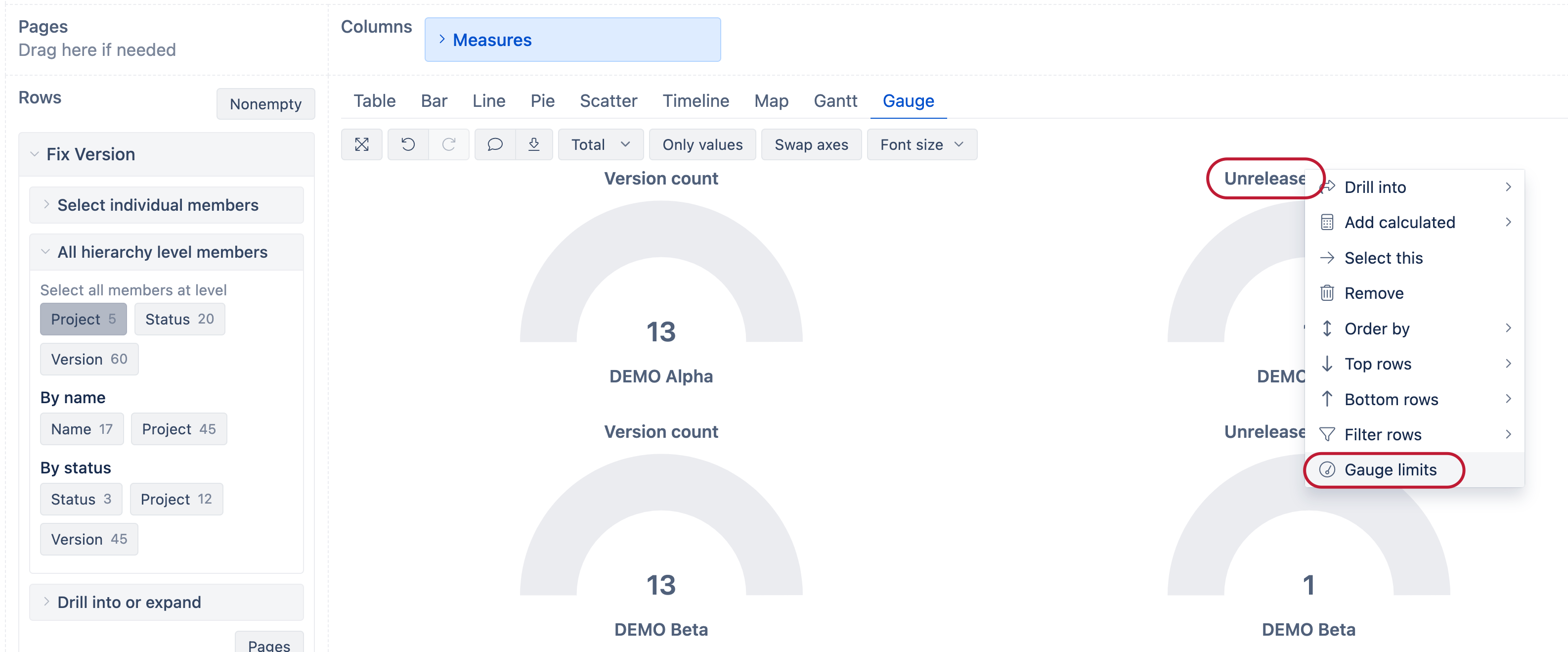Expand the Measures item in Columns
Viewport: 1568px width, 652px height.
click(x=442, y=39)
